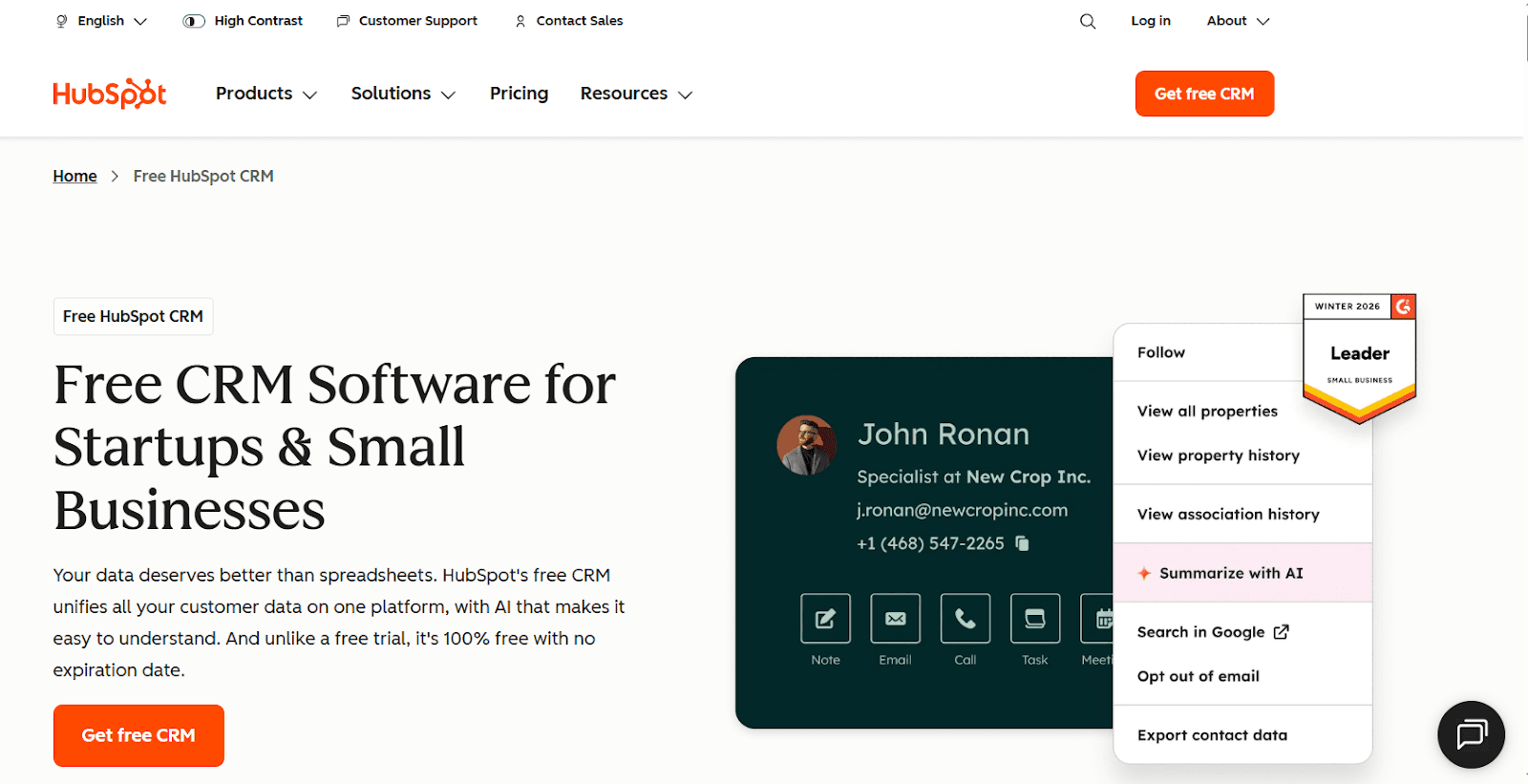The image size is (1528, 784).
Task: Open the Contact Sales link
Action: [569, 21]
